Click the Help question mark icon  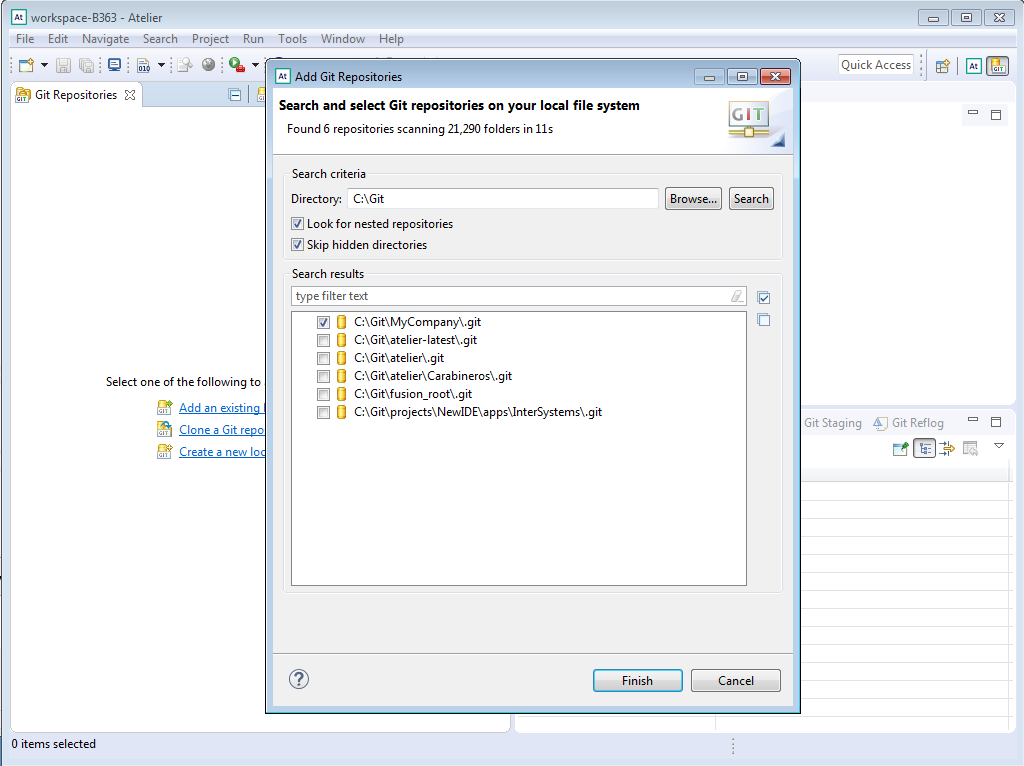click(x=299, y=679)
